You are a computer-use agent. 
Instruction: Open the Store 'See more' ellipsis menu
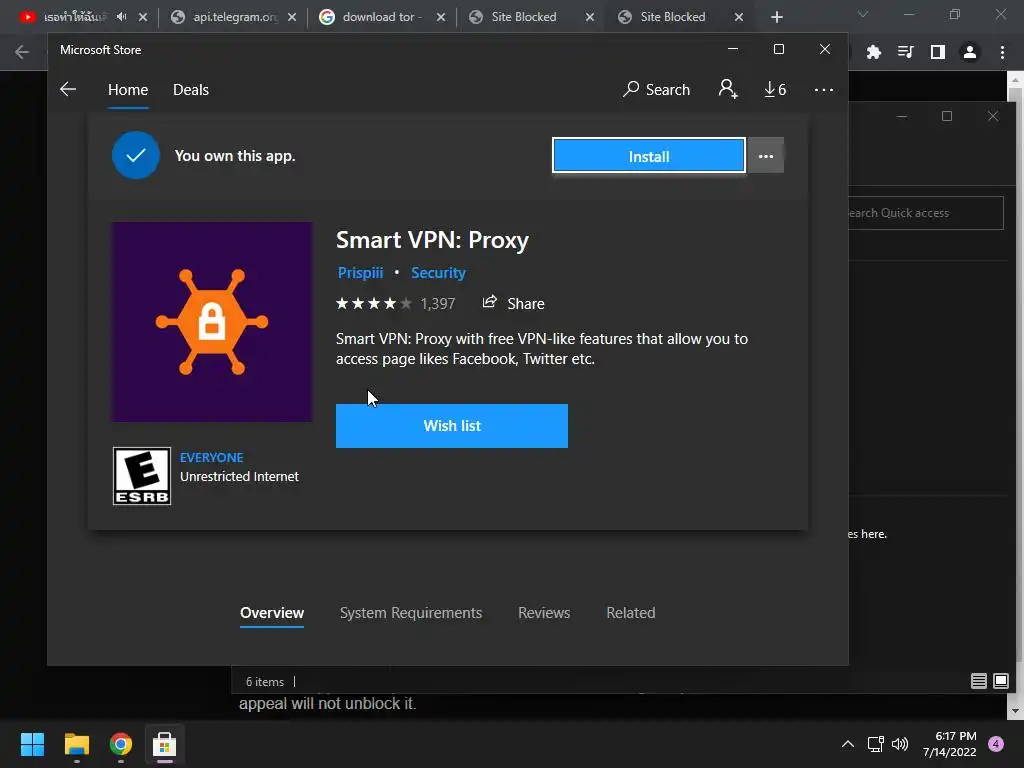pyautogui.click(x=824, y=89)
